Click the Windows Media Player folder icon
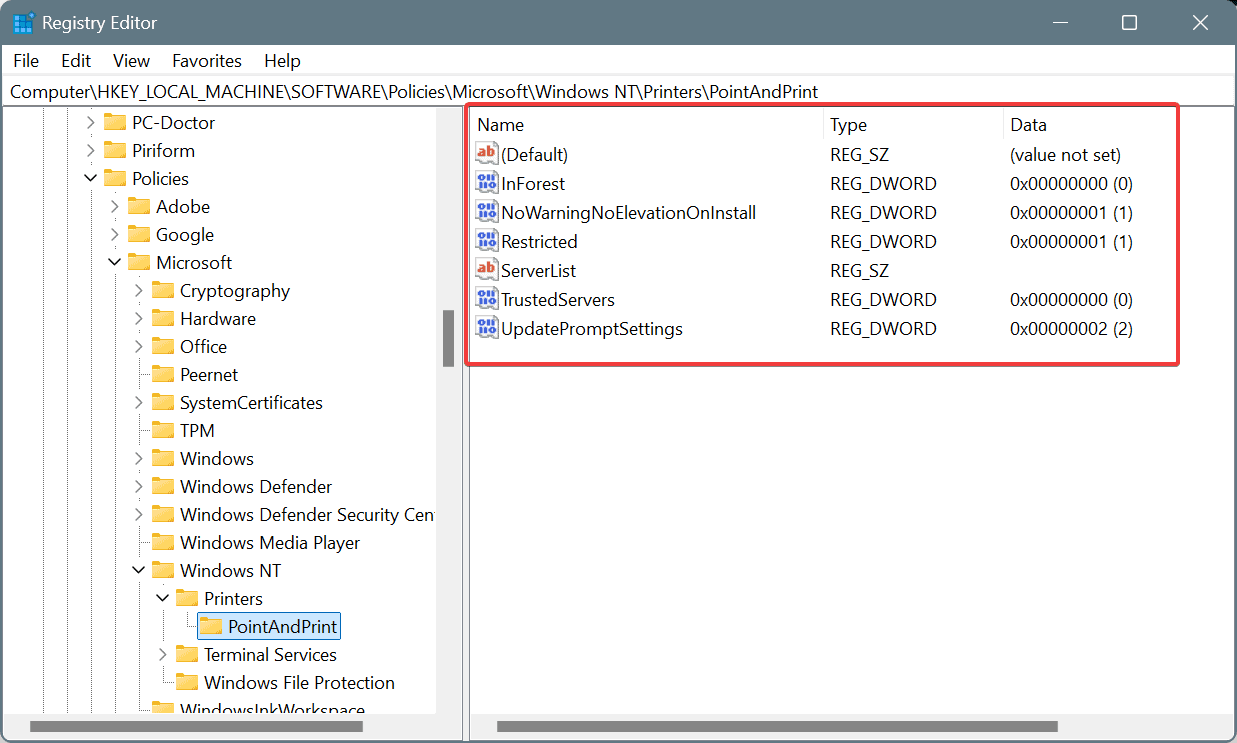1237x743 pixels. coord(163,543)
